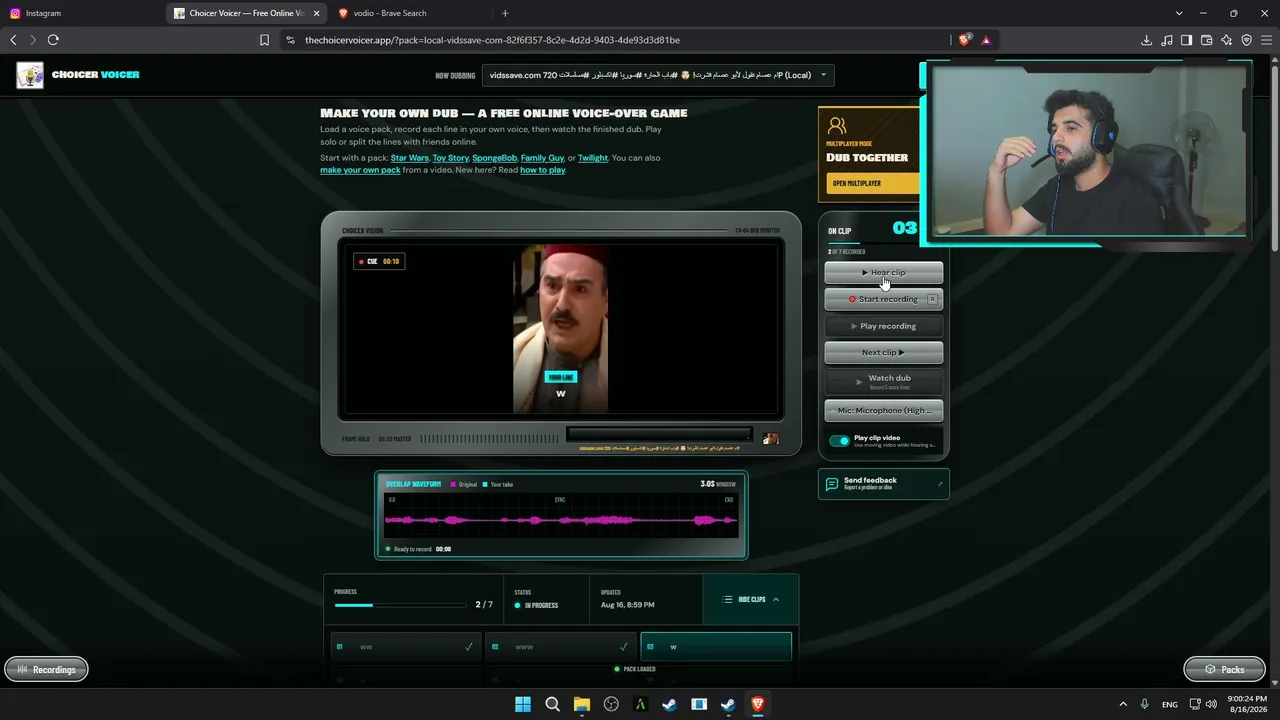This screenshot has height=720, width=1280.
Task: Click the pink overlap waveform track
Action: (x=561, y=520)
